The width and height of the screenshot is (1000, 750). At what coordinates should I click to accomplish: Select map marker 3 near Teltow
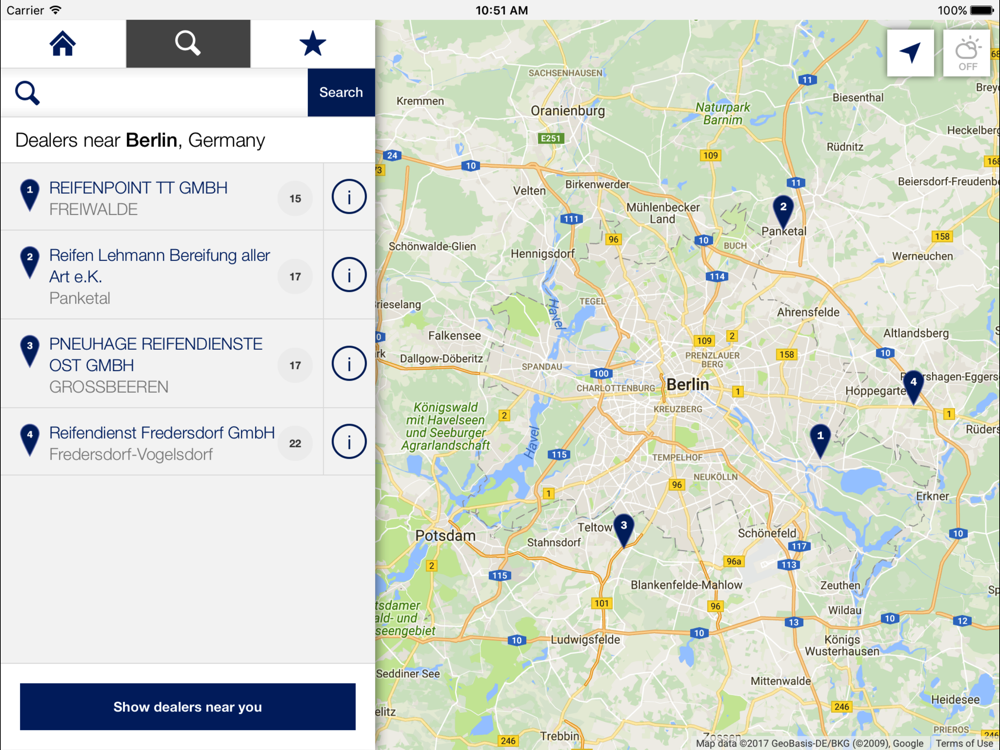pyautogui.click(x=624, y=531)
